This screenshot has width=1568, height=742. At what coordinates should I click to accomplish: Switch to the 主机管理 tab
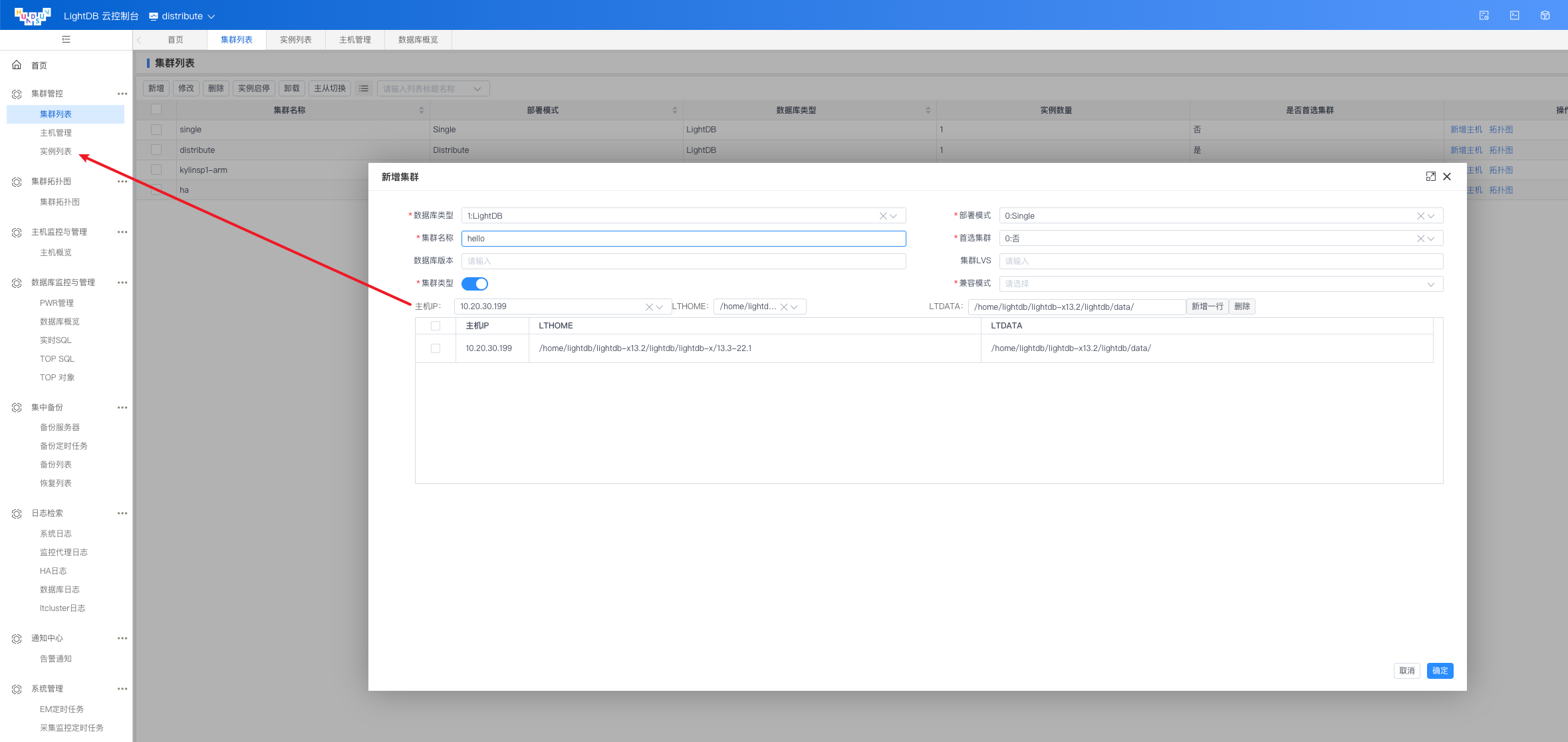coord(355,40)
